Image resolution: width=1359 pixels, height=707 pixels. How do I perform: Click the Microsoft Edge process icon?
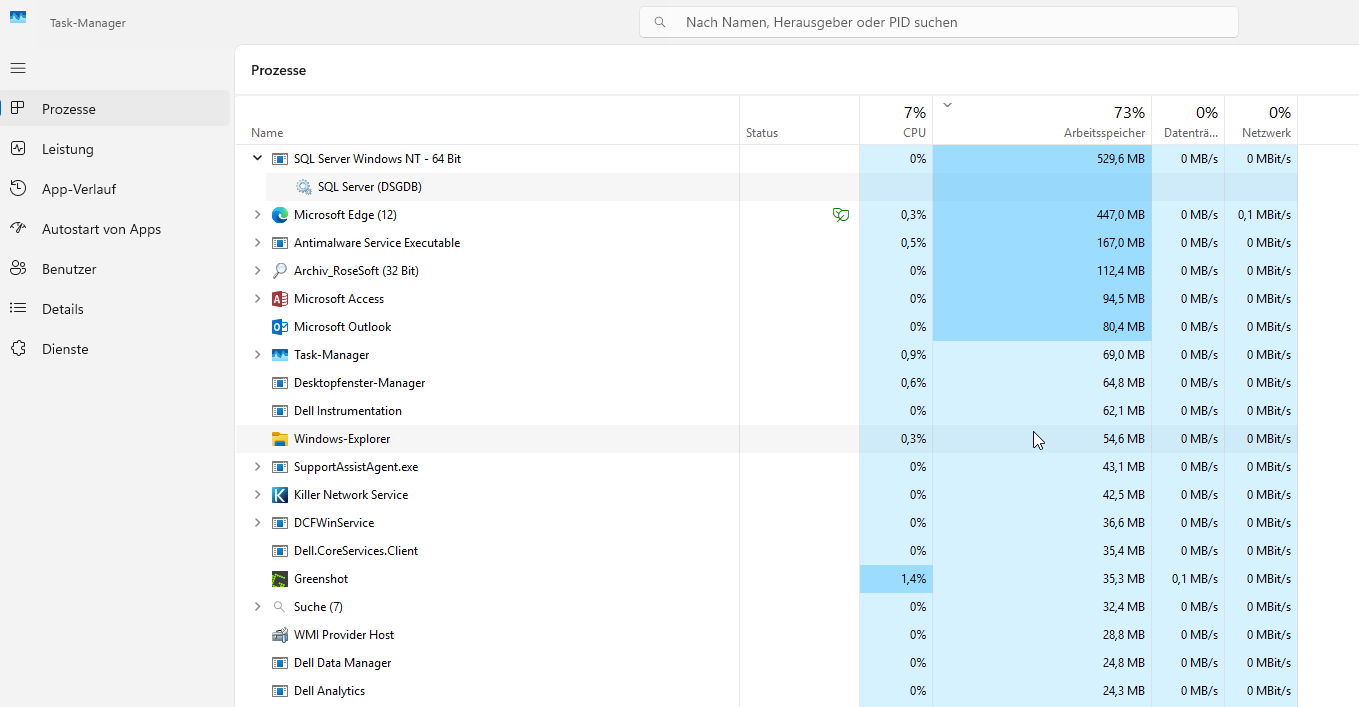pos(280,215)
